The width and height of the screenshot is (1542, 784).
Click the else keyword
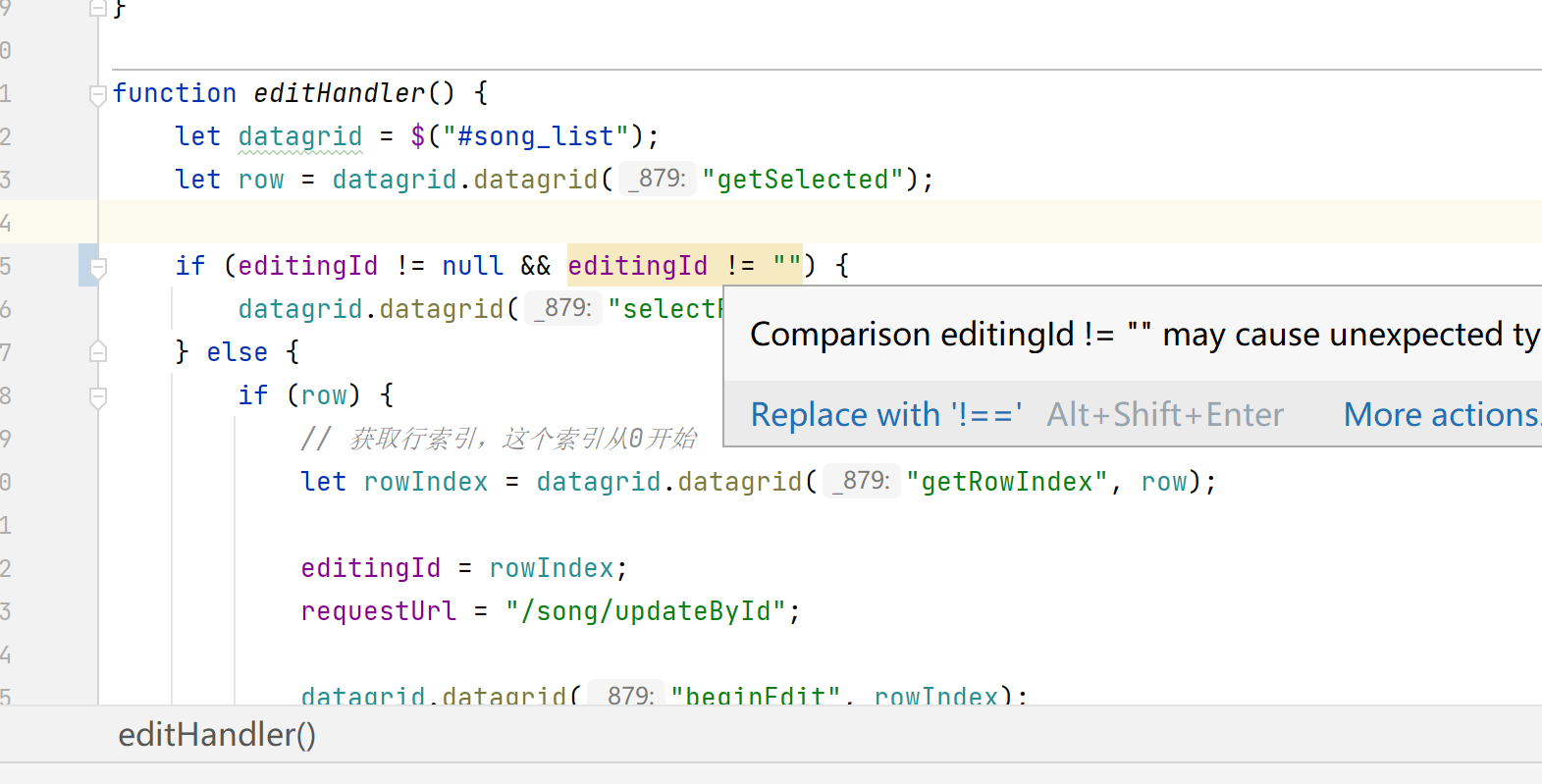tap(238, 352)
